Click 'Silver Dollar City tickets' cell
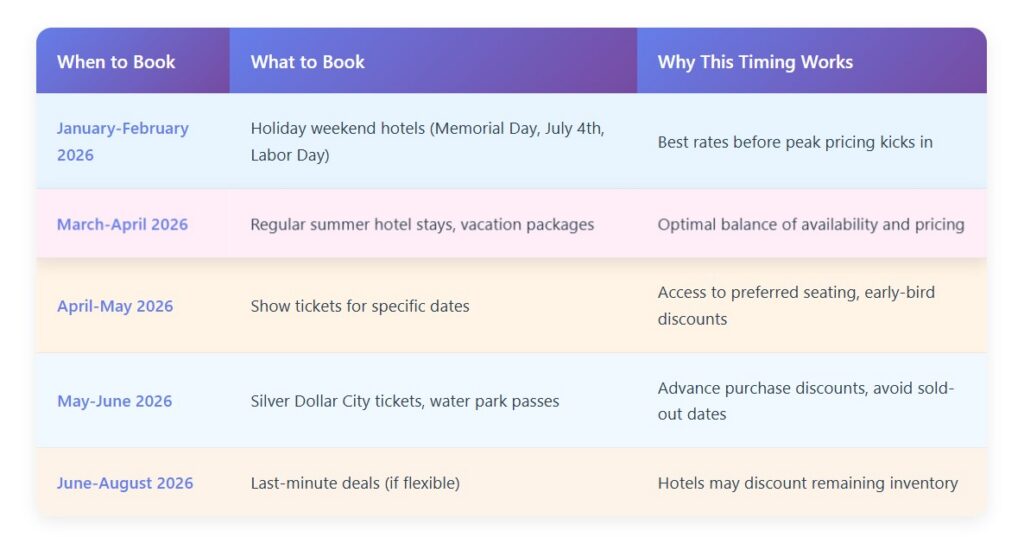The width and height of the screenshot is (1024, 537). pyautogui.click(x=405, y=401)
